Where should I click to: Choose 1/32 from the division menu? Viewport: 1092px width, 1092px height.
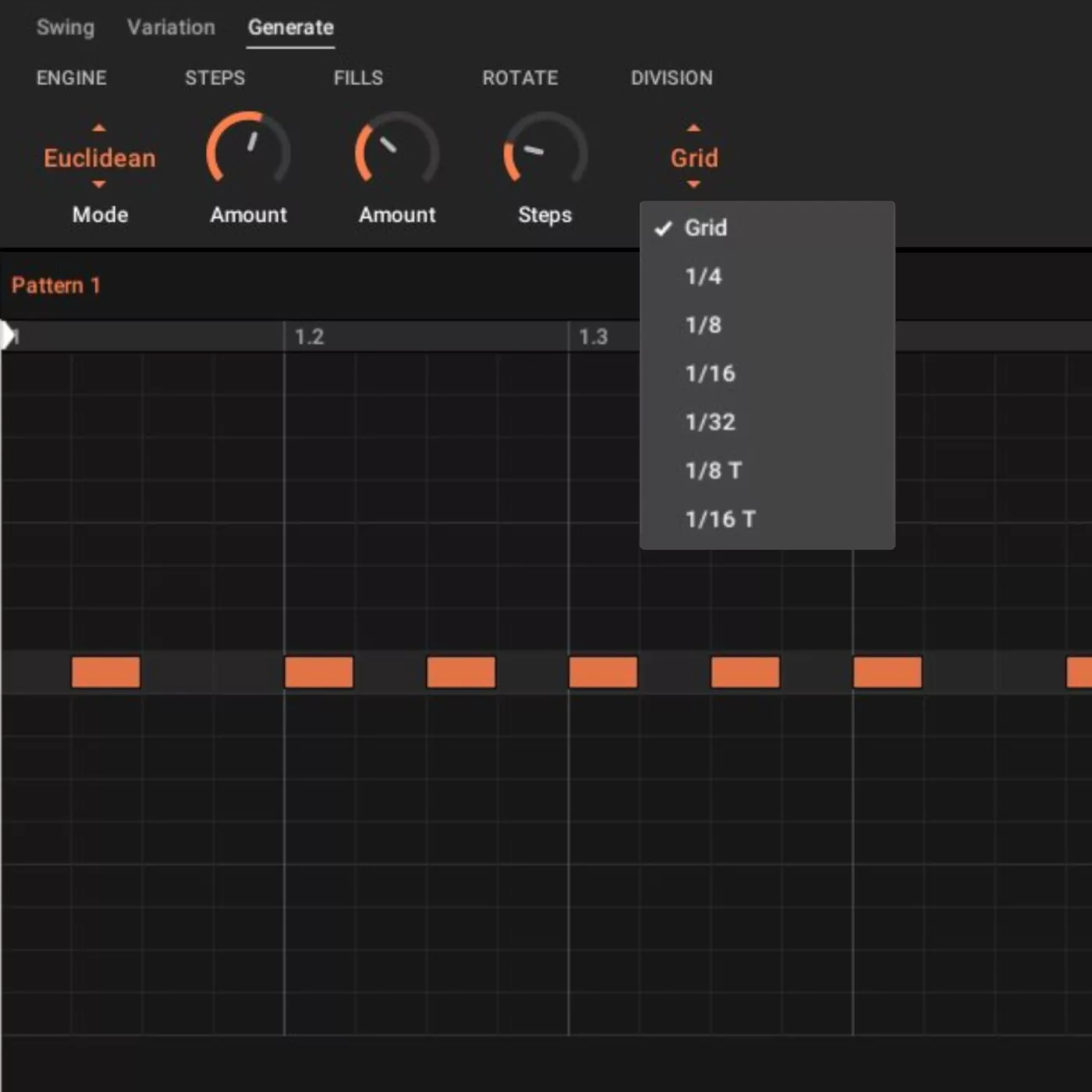[x=768, y=422]
